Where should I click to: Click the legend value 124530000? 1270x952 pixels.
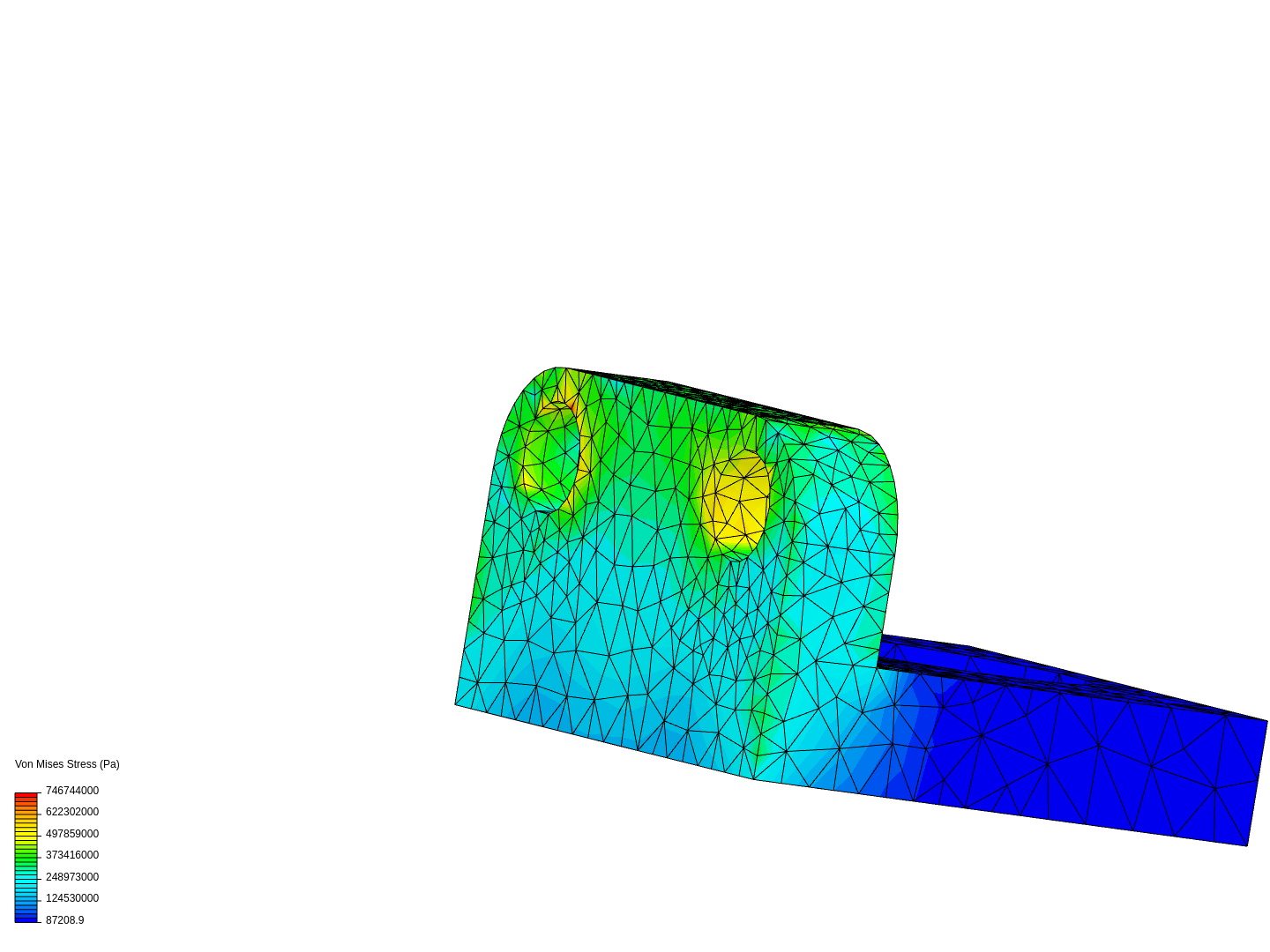tap(72, 898)
